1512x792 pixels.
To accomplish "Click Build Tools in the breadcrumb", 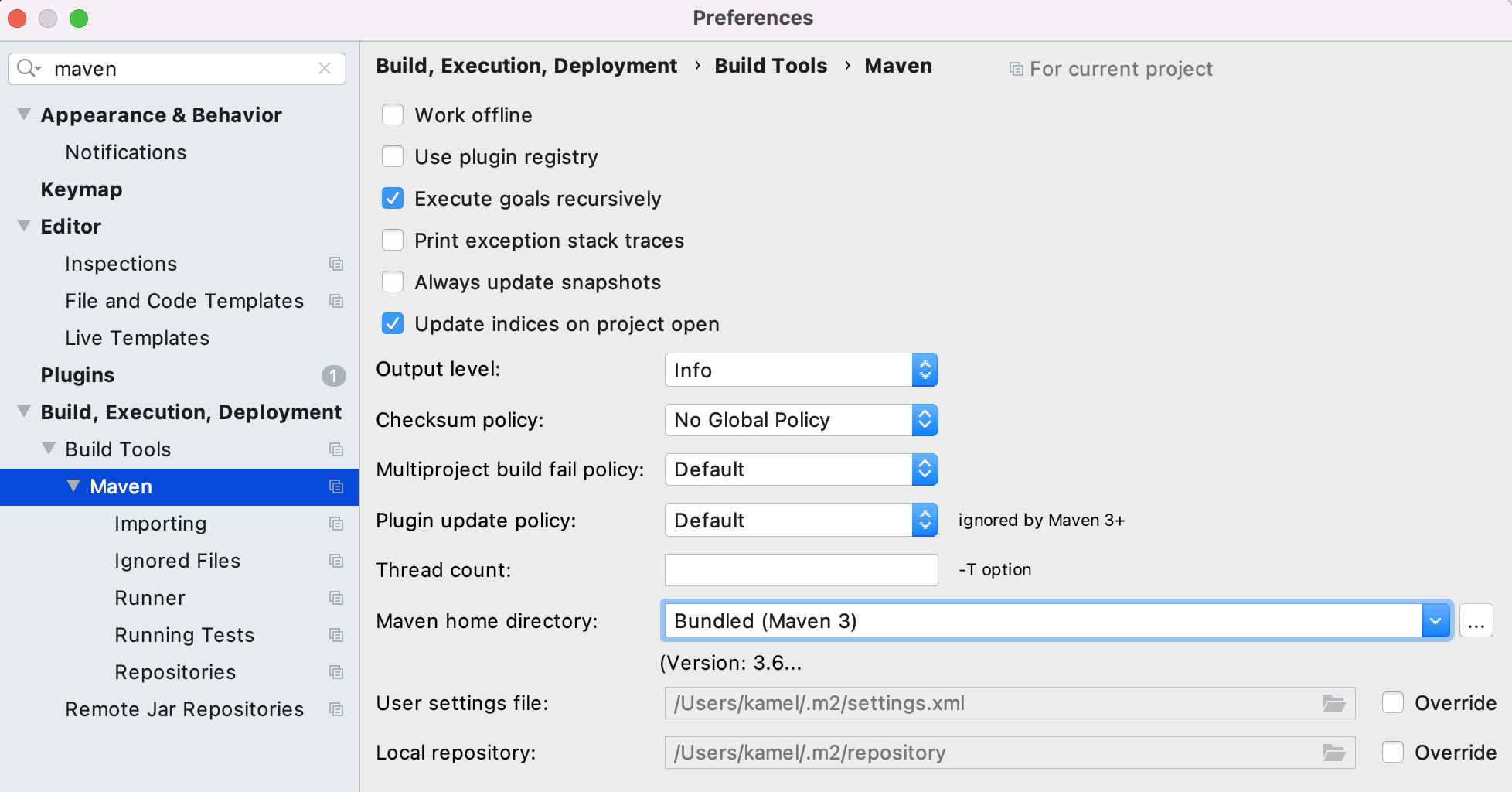I will tap(771, 66).
